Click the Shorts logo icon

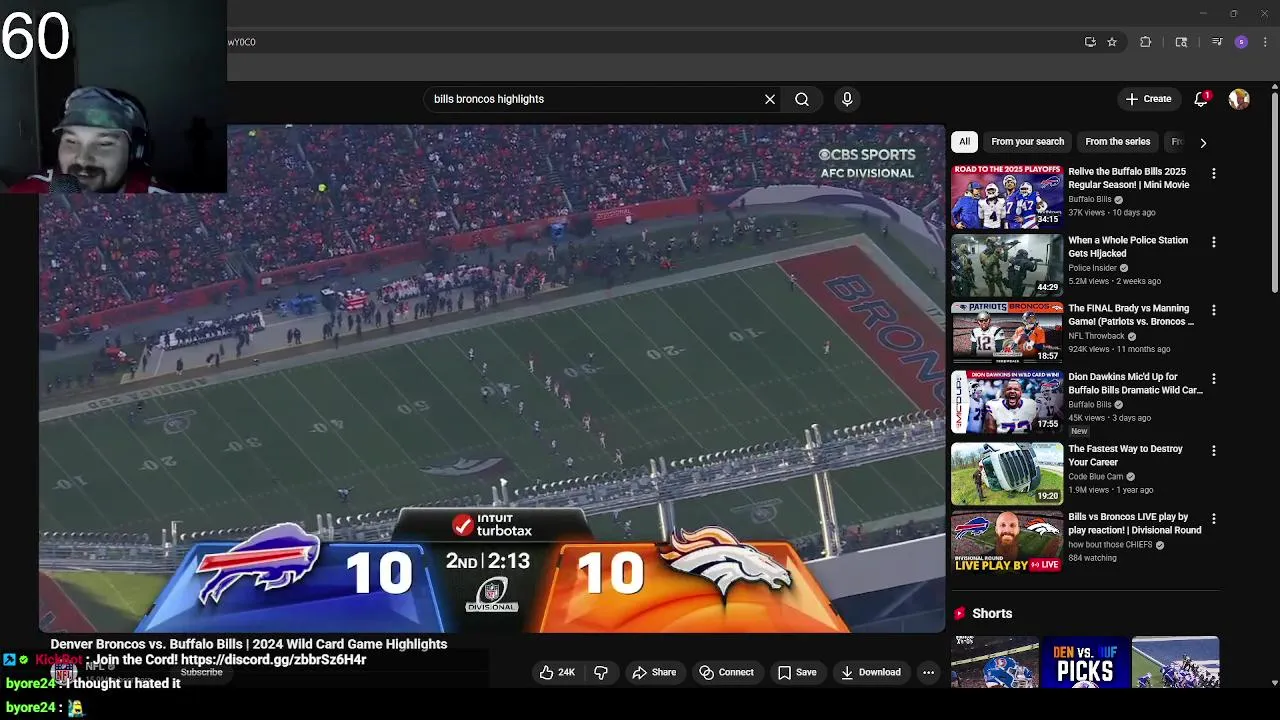click(960, 613)
